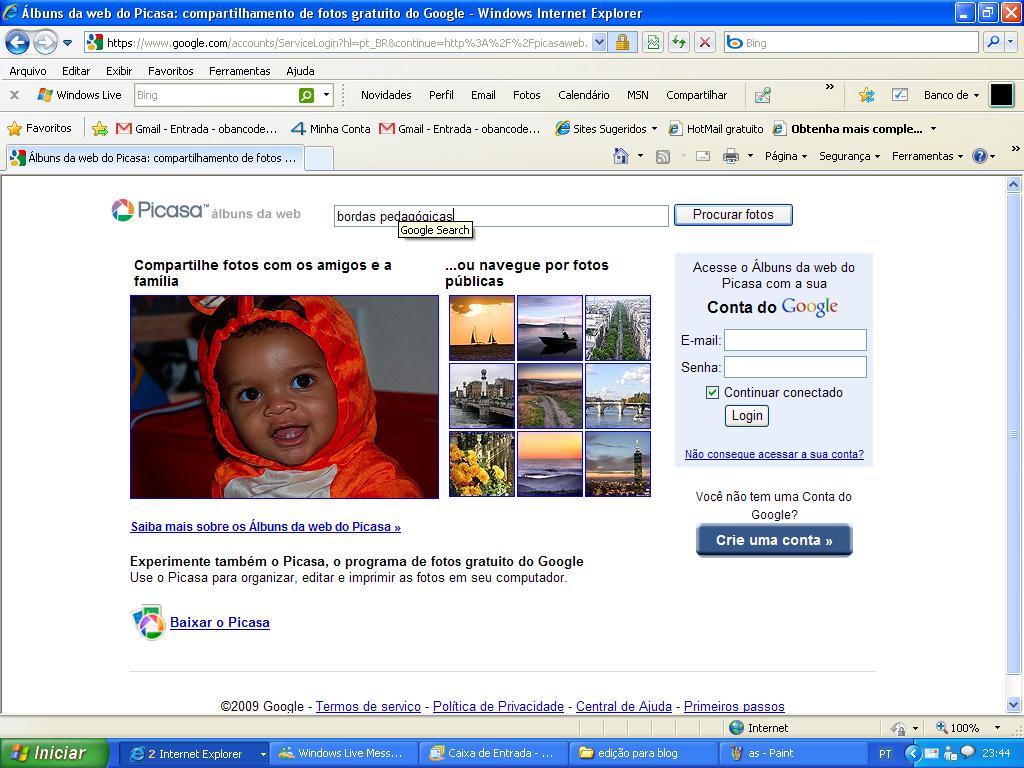The image size is (1024, 768).
Task: Click the Picasa download icon beside Baixar link
Action: 149,622
